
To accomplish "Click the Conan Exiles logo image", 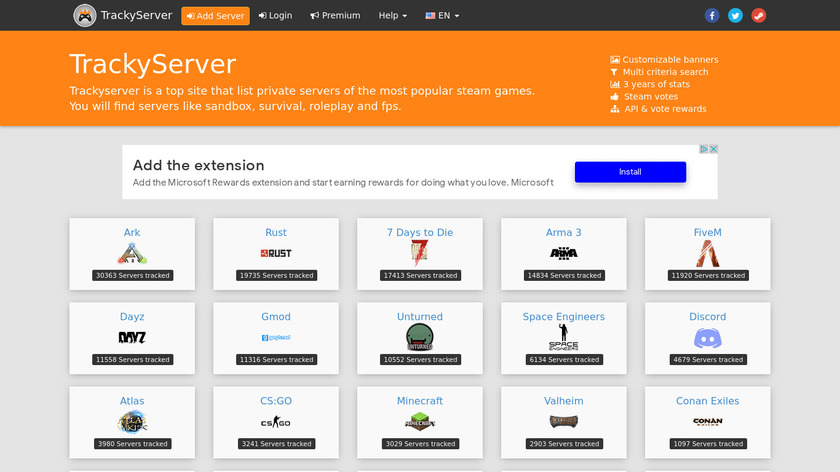I will point(708,422).
